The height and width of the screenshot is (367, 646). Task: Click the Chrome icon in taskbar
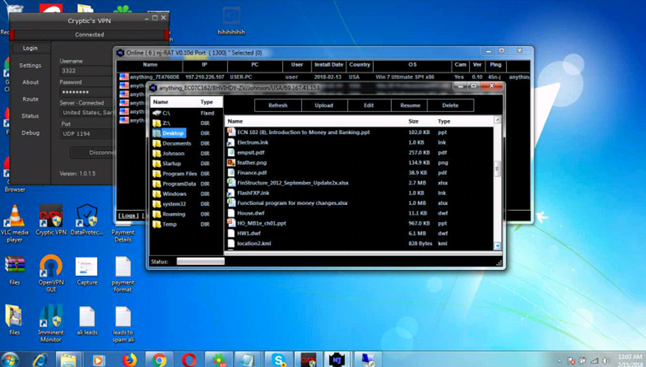pyautogui.click(x=159, y=360)
